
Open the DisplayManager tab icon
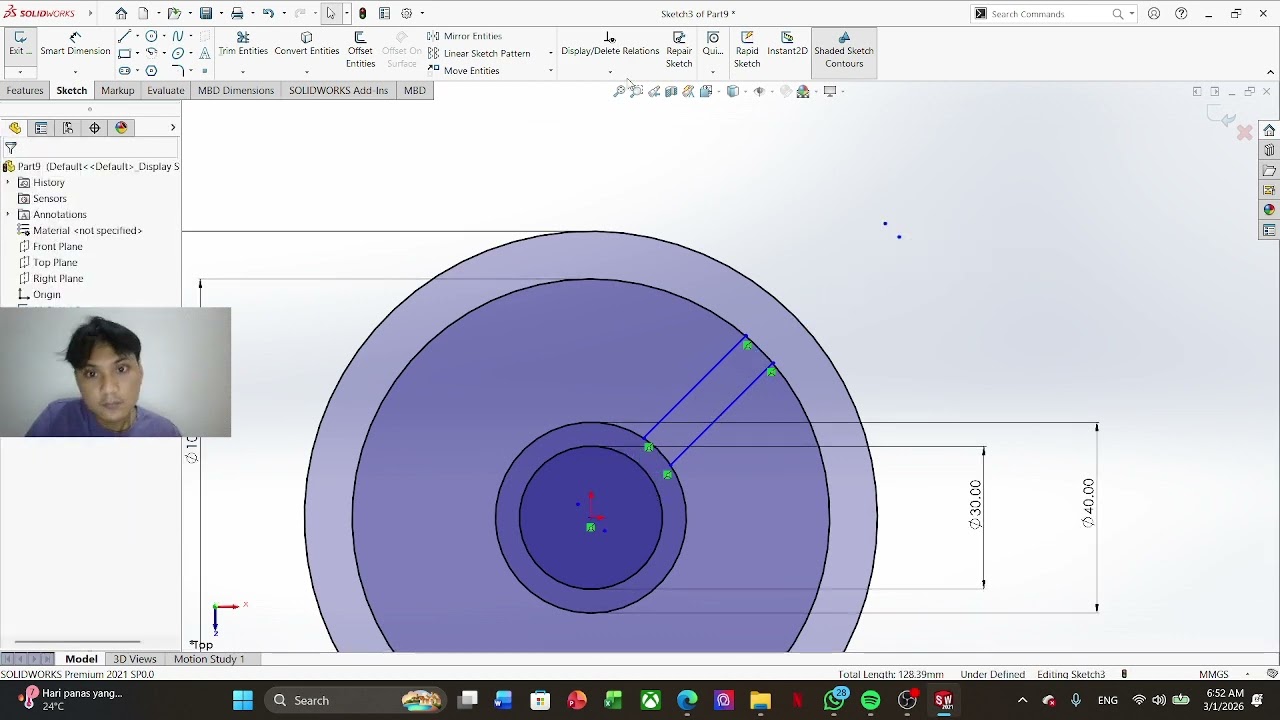click(122, 128)
